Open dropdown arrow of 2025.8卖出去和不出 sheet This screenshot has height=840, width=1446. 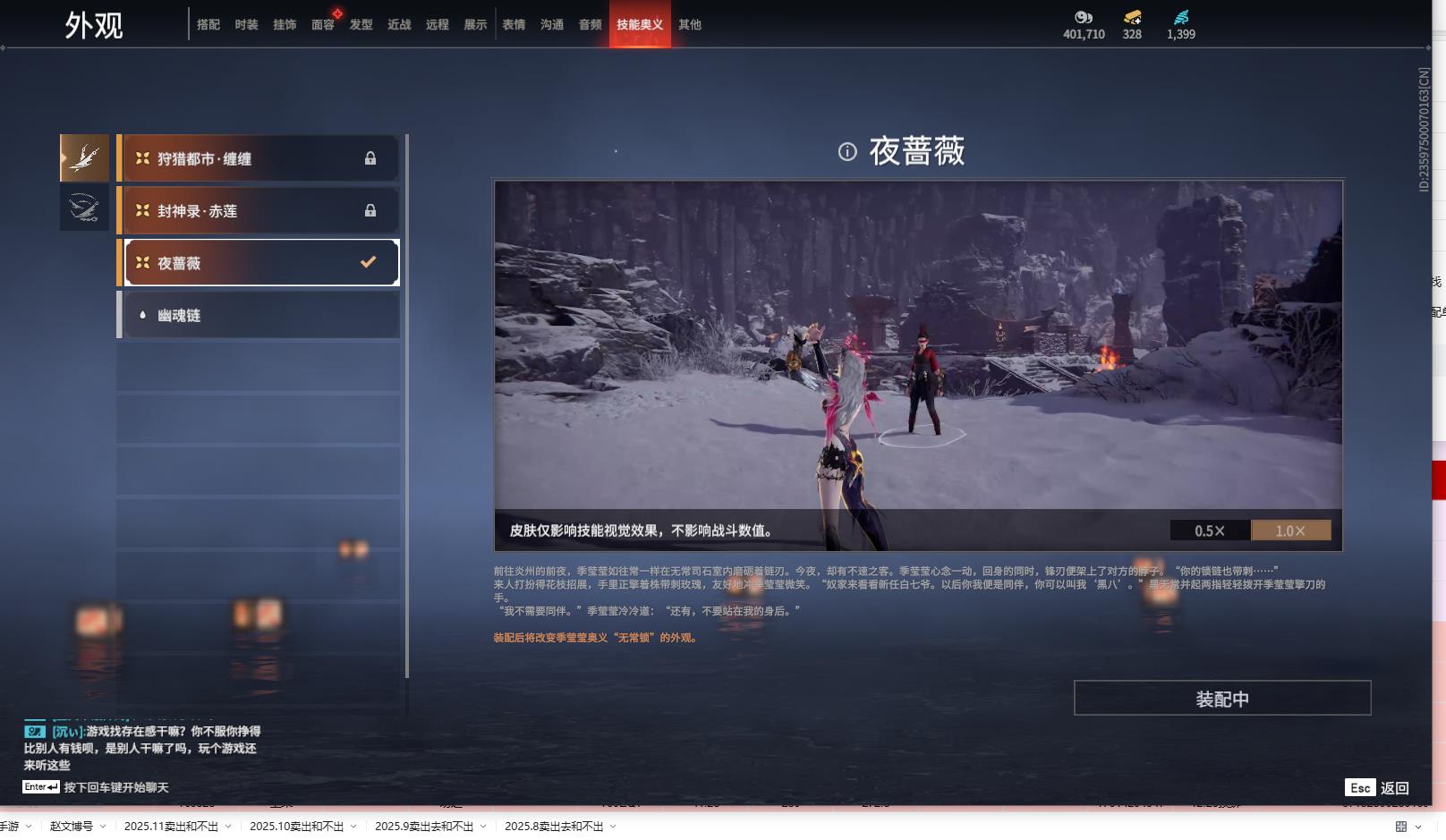(613, 827)
